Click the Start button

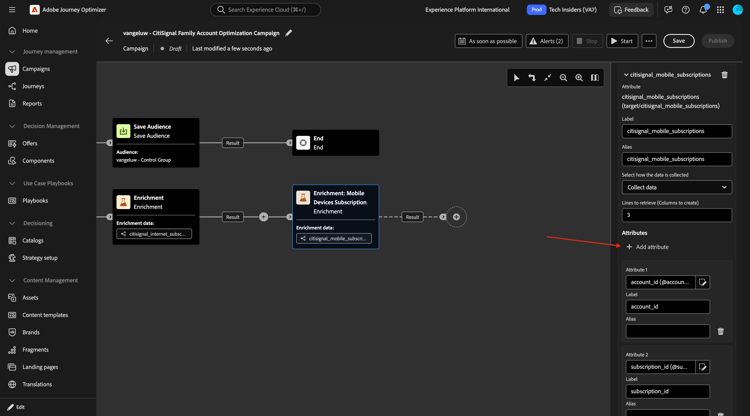coord(622,41)
